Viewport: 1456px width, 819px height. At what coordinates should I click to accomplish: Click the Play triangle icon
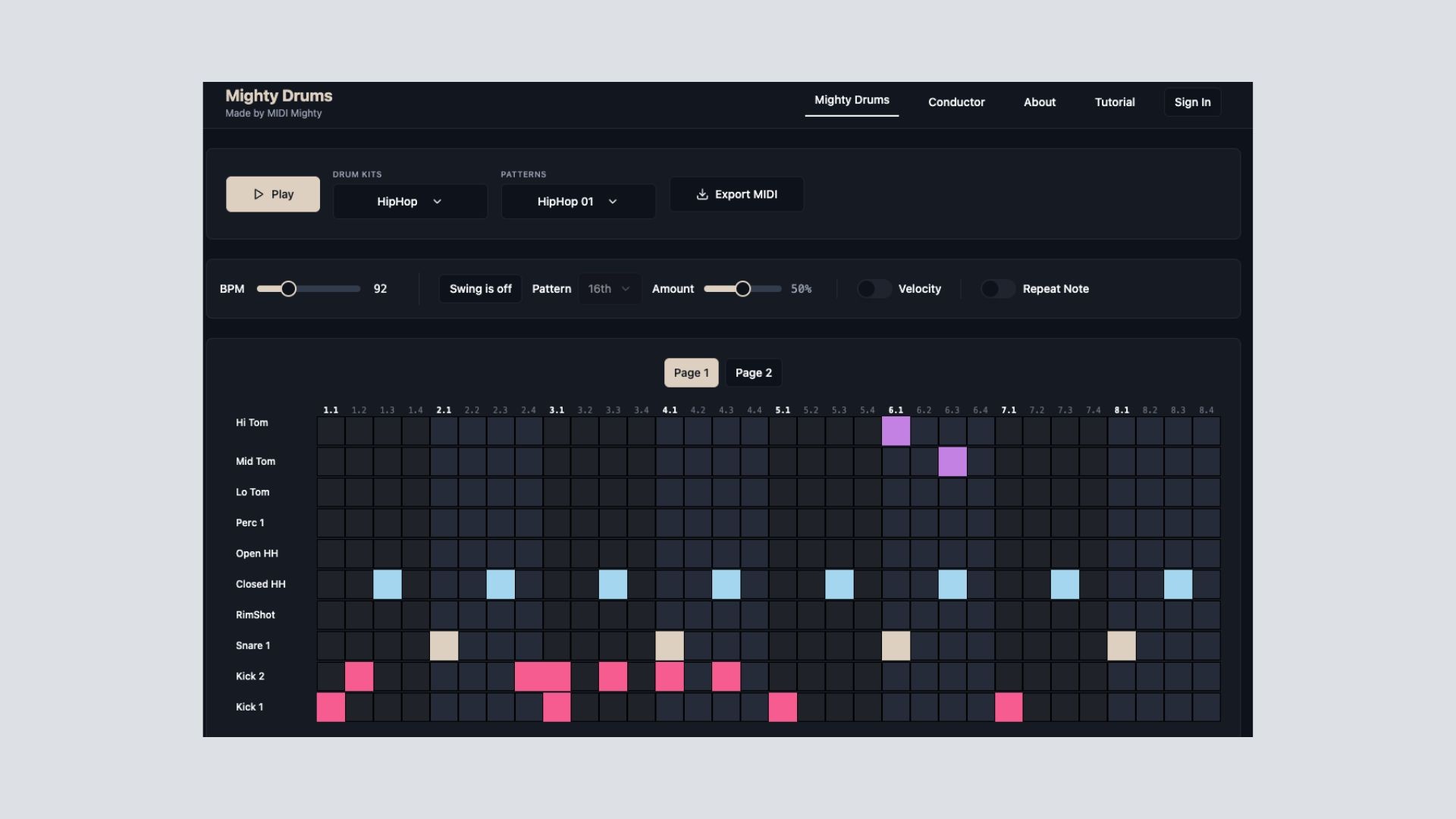(x=259, y=194)
